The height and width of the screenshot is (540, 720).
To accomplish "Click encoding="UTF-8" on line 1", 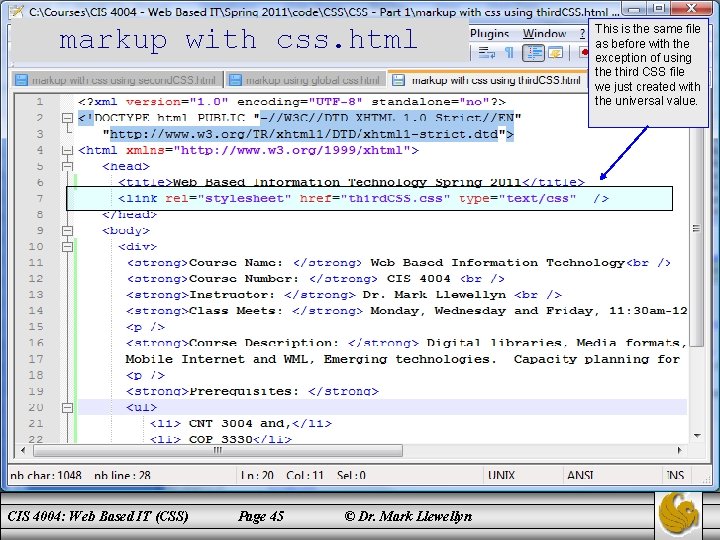I will pyautogui.click(x=299, y=101).
